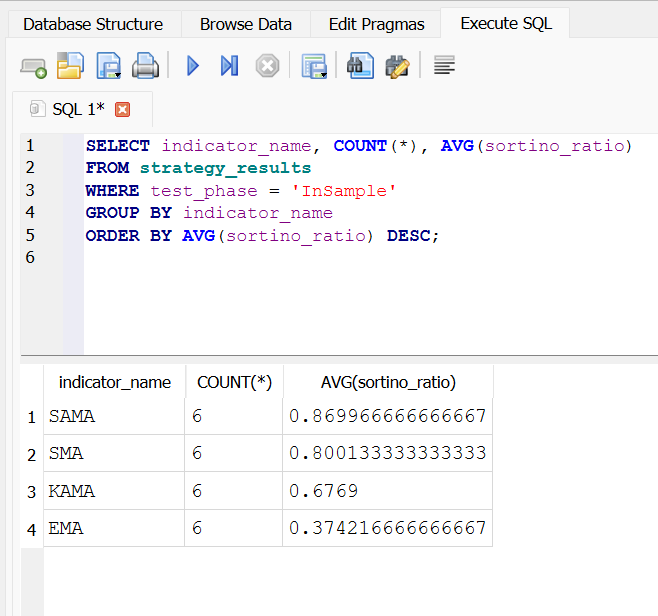
Task: Select COUNT cell in SAMA row
Action: [233, 417]
